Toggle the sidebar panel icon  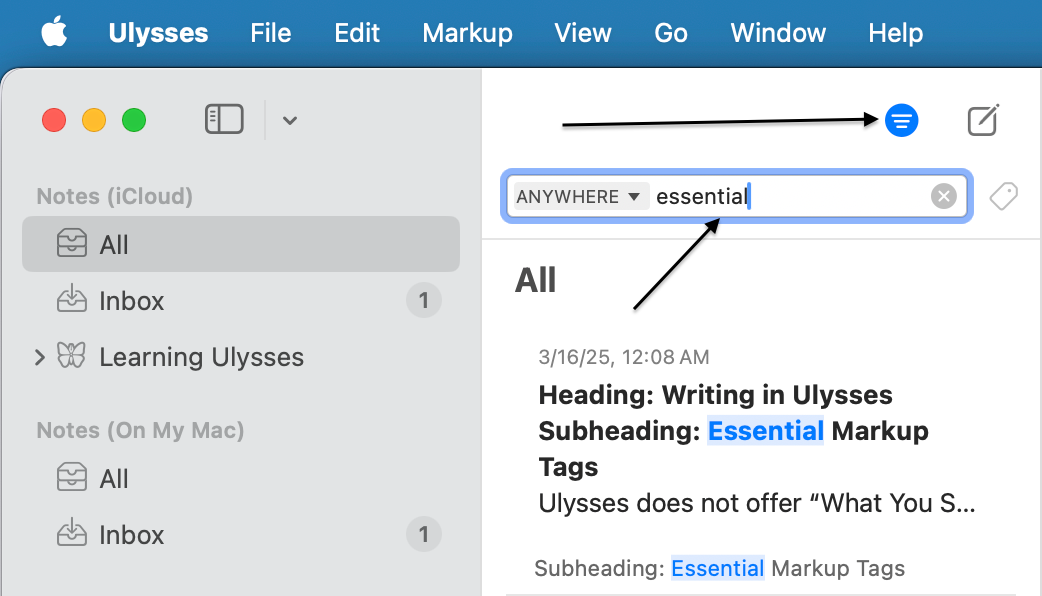pos(224,120)
